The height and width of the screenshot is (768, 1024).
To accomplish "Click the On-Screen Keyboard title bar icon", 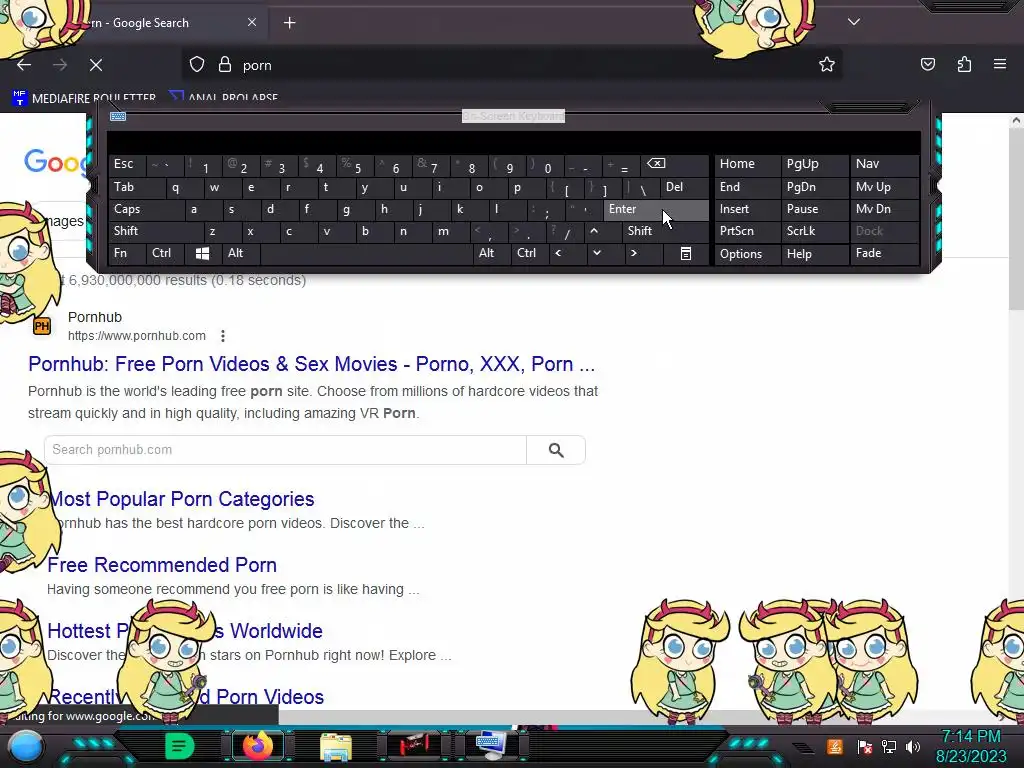I will [118, 116].
